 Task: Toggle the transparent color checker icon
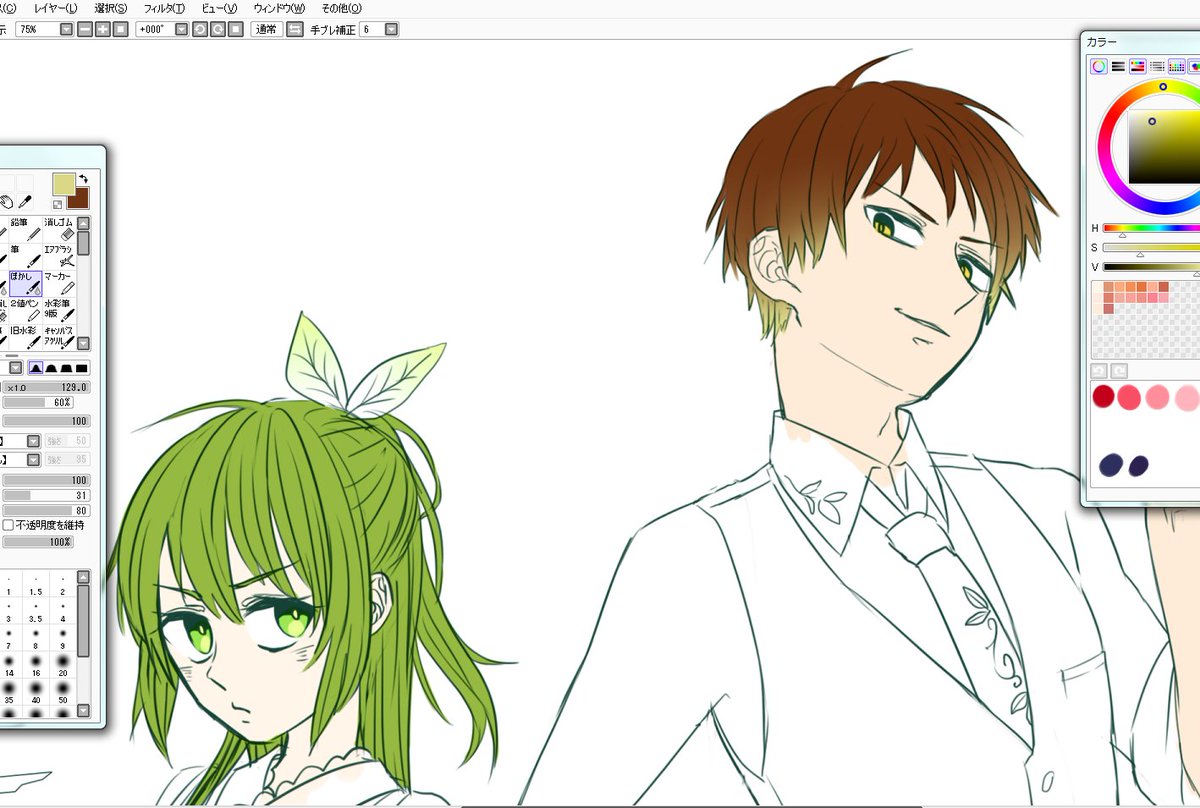[x=58, y=204]
